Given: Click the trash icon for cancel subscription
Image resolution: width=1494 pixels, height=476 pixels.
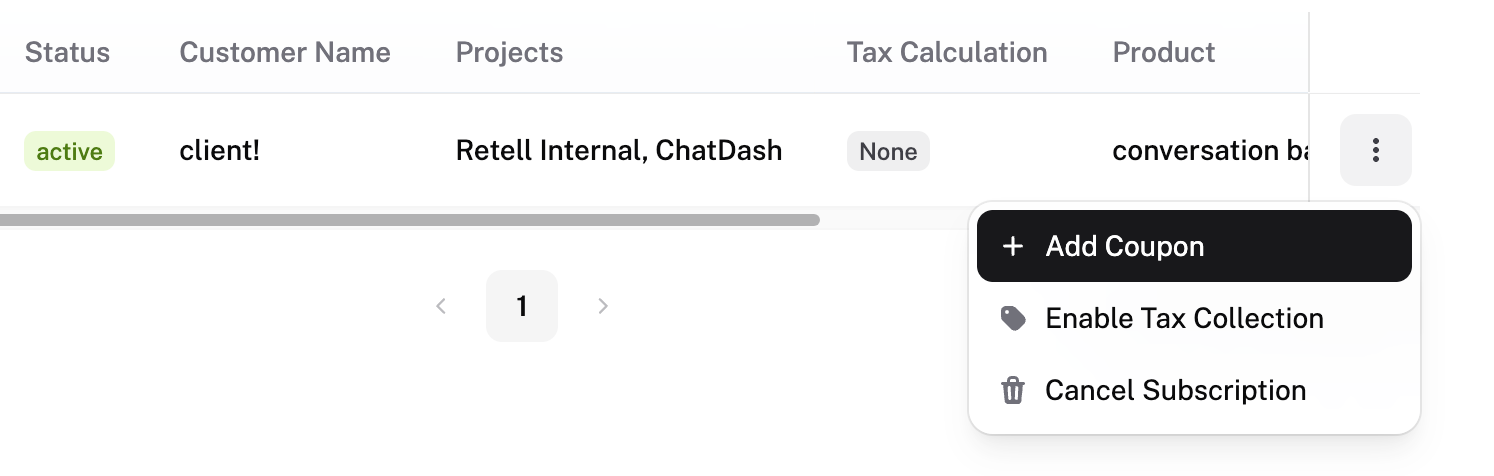Looking at the screenshot, I should (x=1013, y=390).
